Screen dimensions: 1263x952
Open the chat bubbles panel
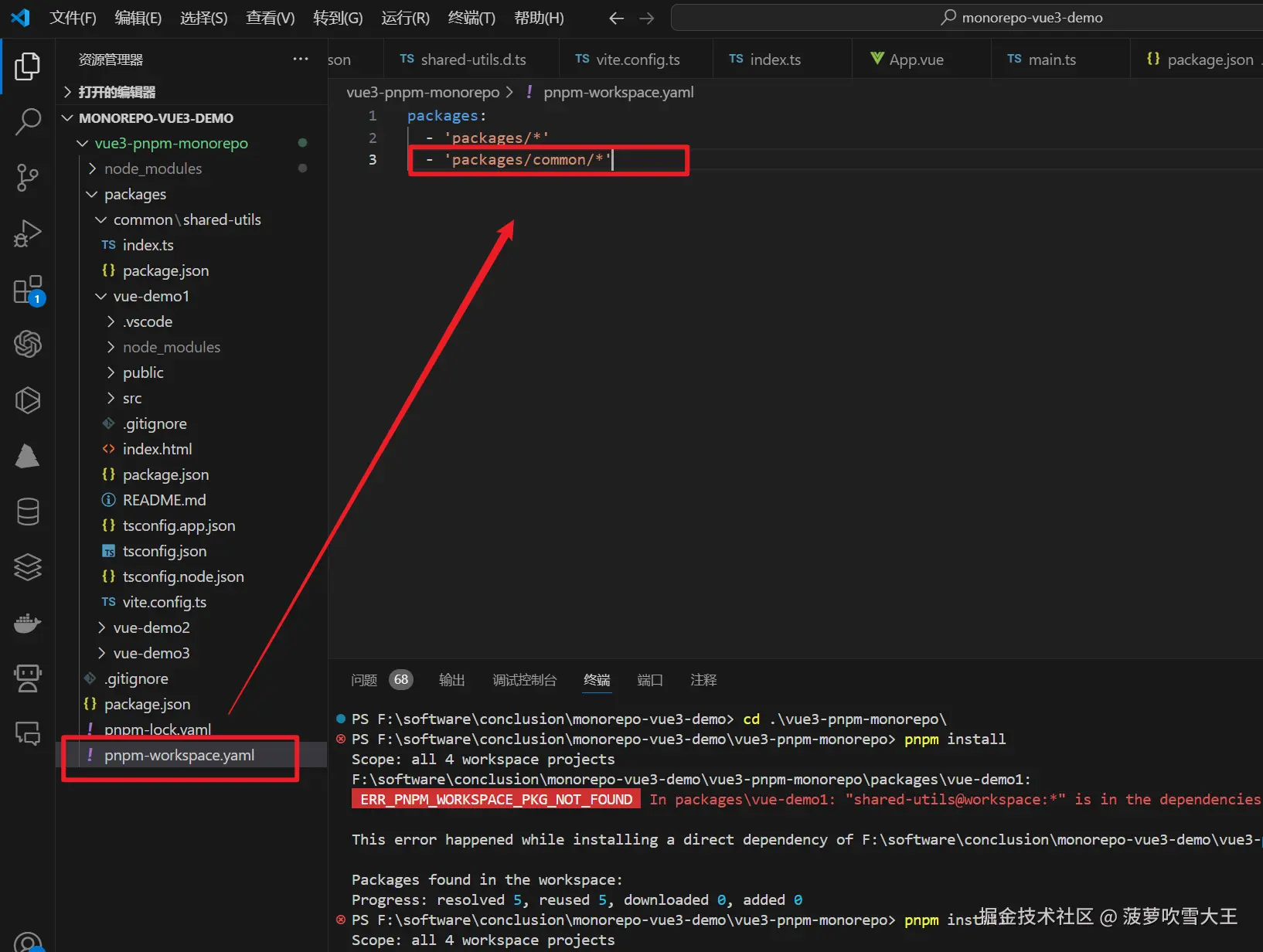click(28, 733)
